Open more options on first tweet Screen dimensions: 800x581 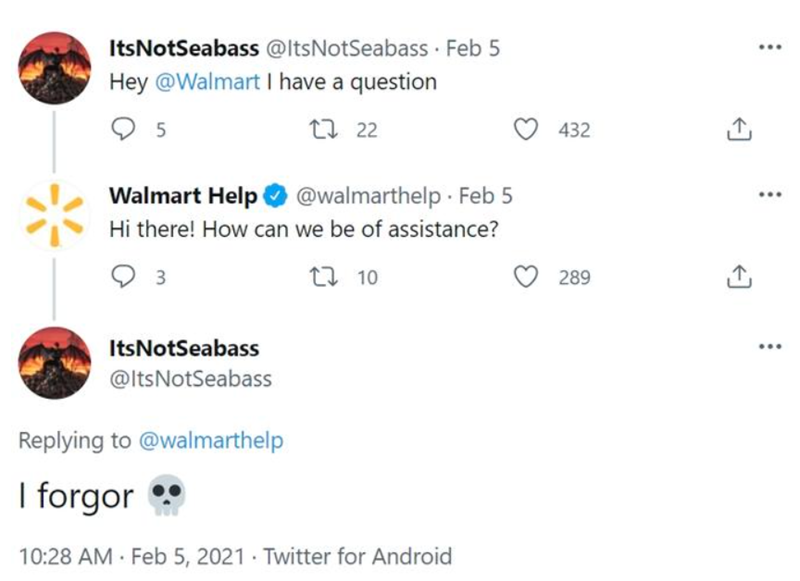click(769, 47)
